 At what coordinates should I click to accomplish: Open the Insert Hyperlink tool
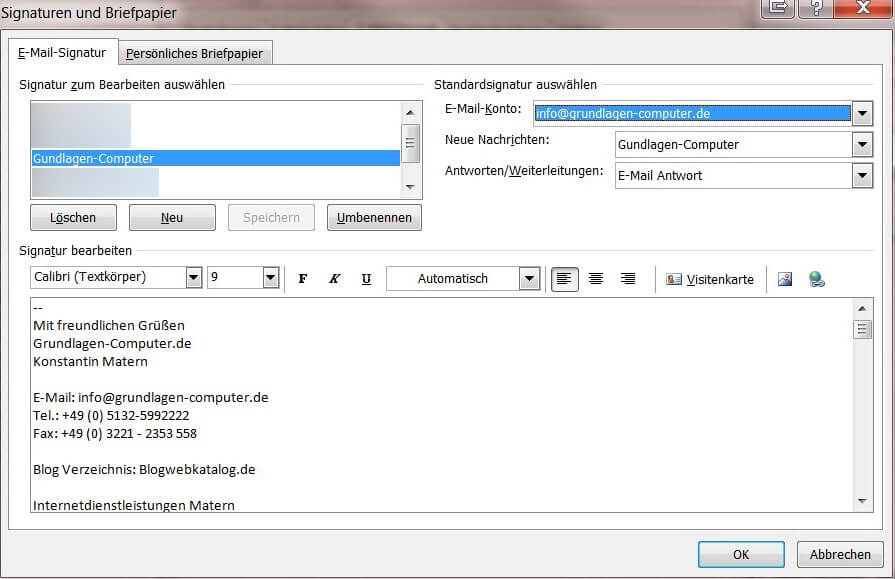pyautogui.click(x=815, y=278)
